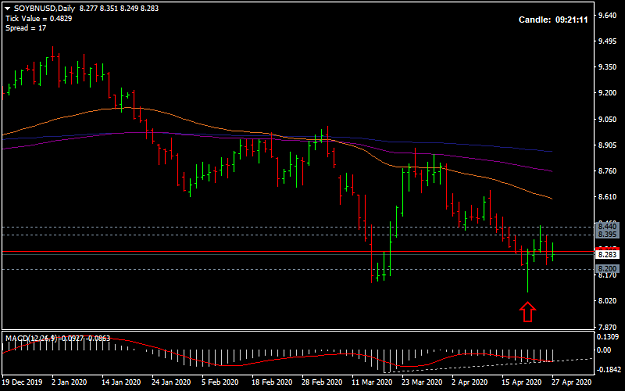The height and width of the screenshot is (391, 625).
Task: Click the 9.050 price axis value
Action: tap(607, 119)
